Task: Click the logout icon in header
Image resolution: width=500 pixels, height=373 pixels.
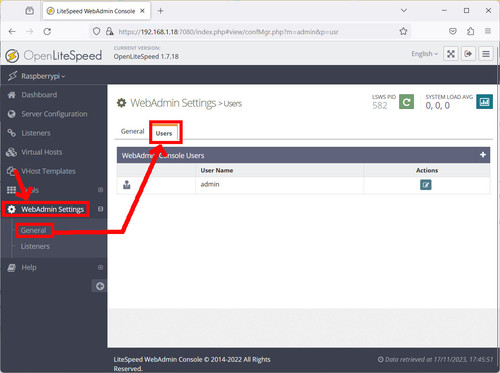Action: 468,54
